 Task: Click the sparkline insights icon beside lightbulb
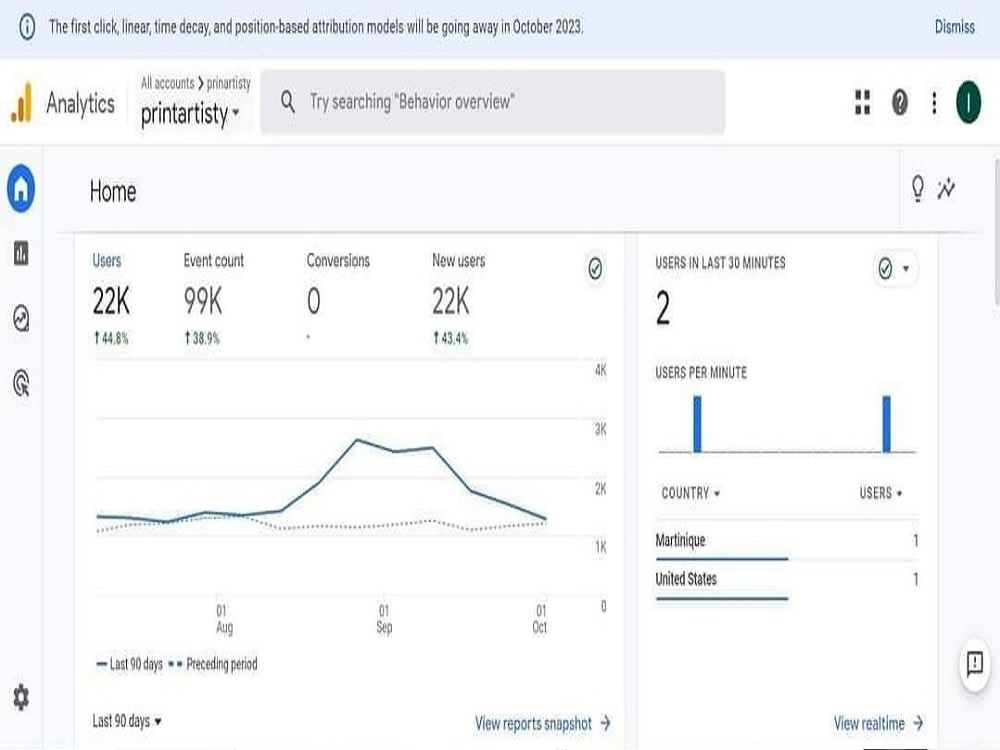[946, 189]
